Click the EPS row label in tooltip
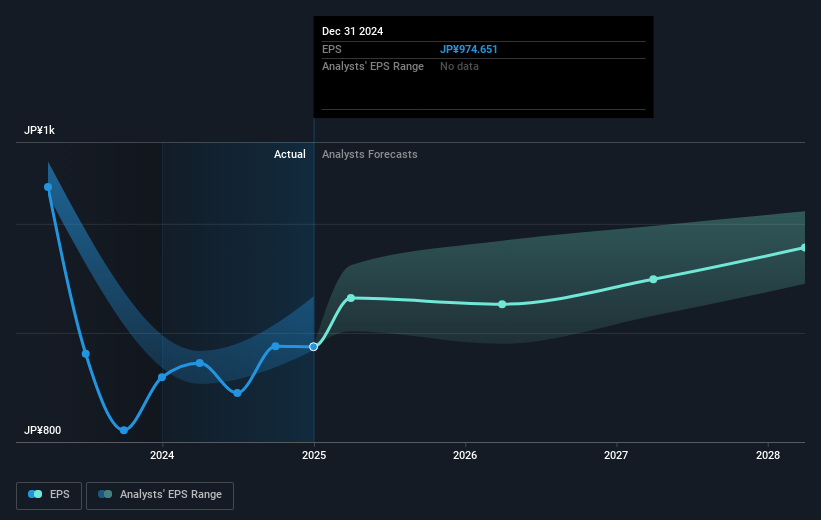The width and height of the screenshot is (821, 520). click(x=331, y=49)
